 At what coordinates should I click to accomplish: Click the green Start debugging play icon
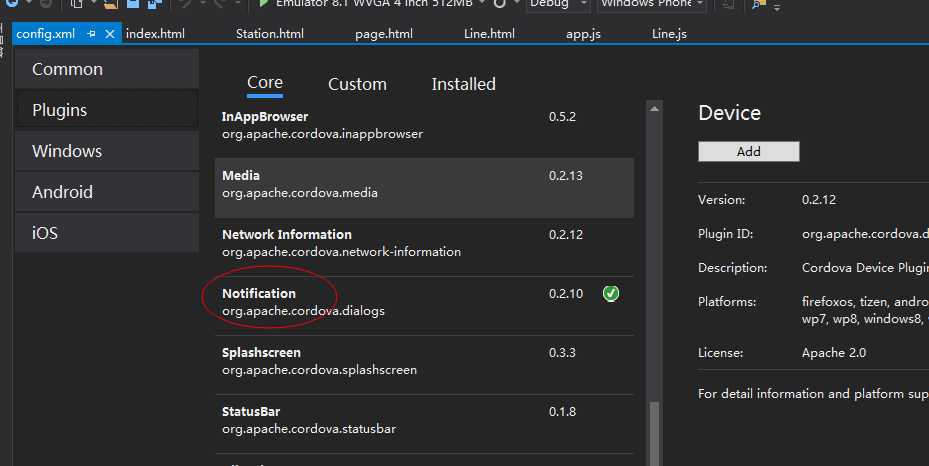point(263,4)
